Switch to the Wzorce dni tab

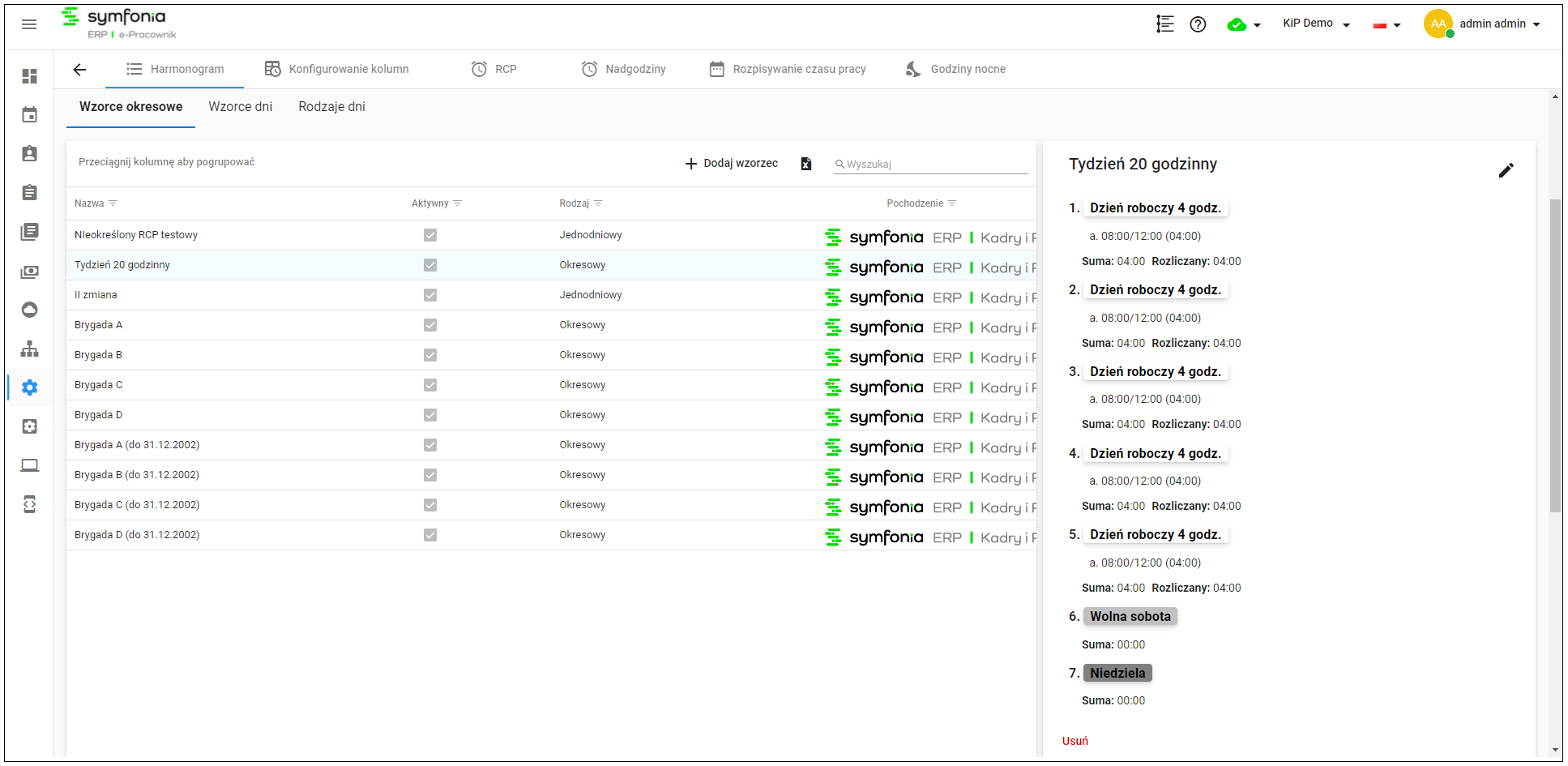(241, 107)
